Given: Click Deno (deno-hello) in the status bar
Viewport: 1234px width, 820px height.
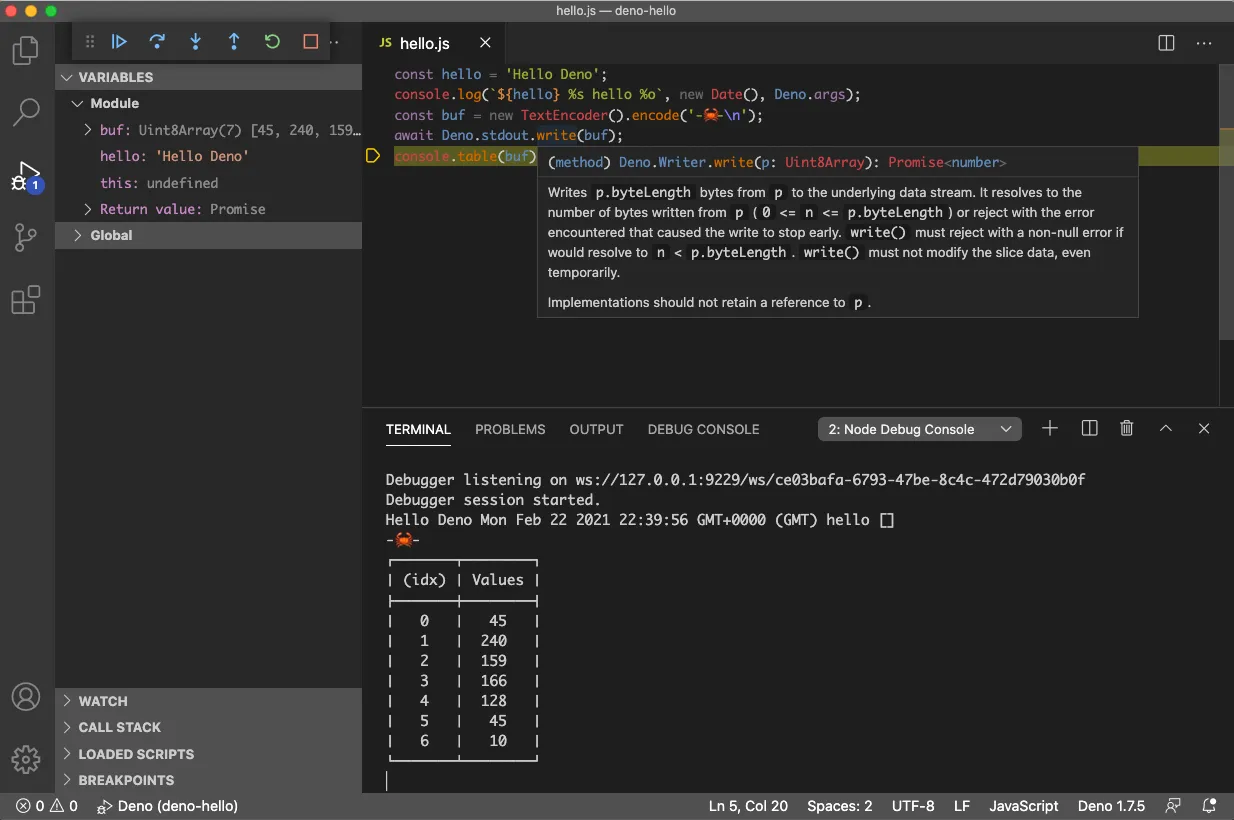Looking at the screenshot, I should click(168, 805).
